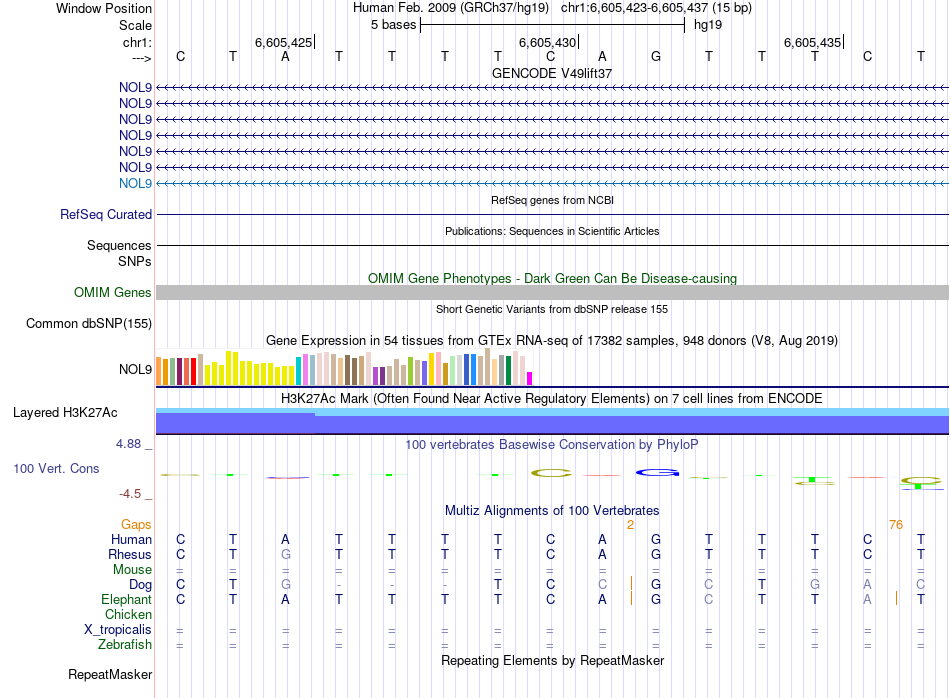Click the ---> sequence direction arrow label

click(x=141, y=58)
